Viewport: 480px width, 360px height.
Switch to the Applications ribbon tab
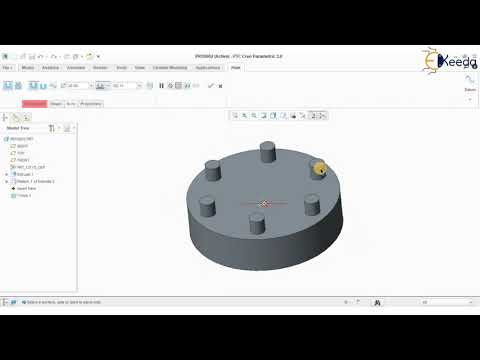click(x=208, y=68)
